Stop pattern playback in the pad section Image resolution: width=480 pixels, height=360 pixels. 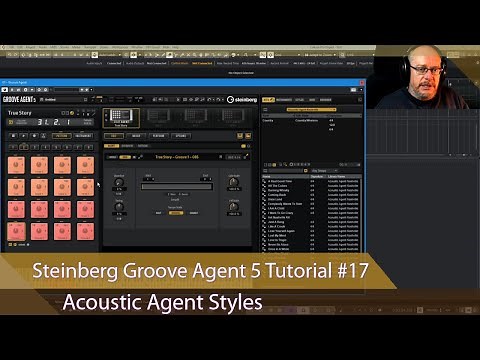(x=13, y=136)
